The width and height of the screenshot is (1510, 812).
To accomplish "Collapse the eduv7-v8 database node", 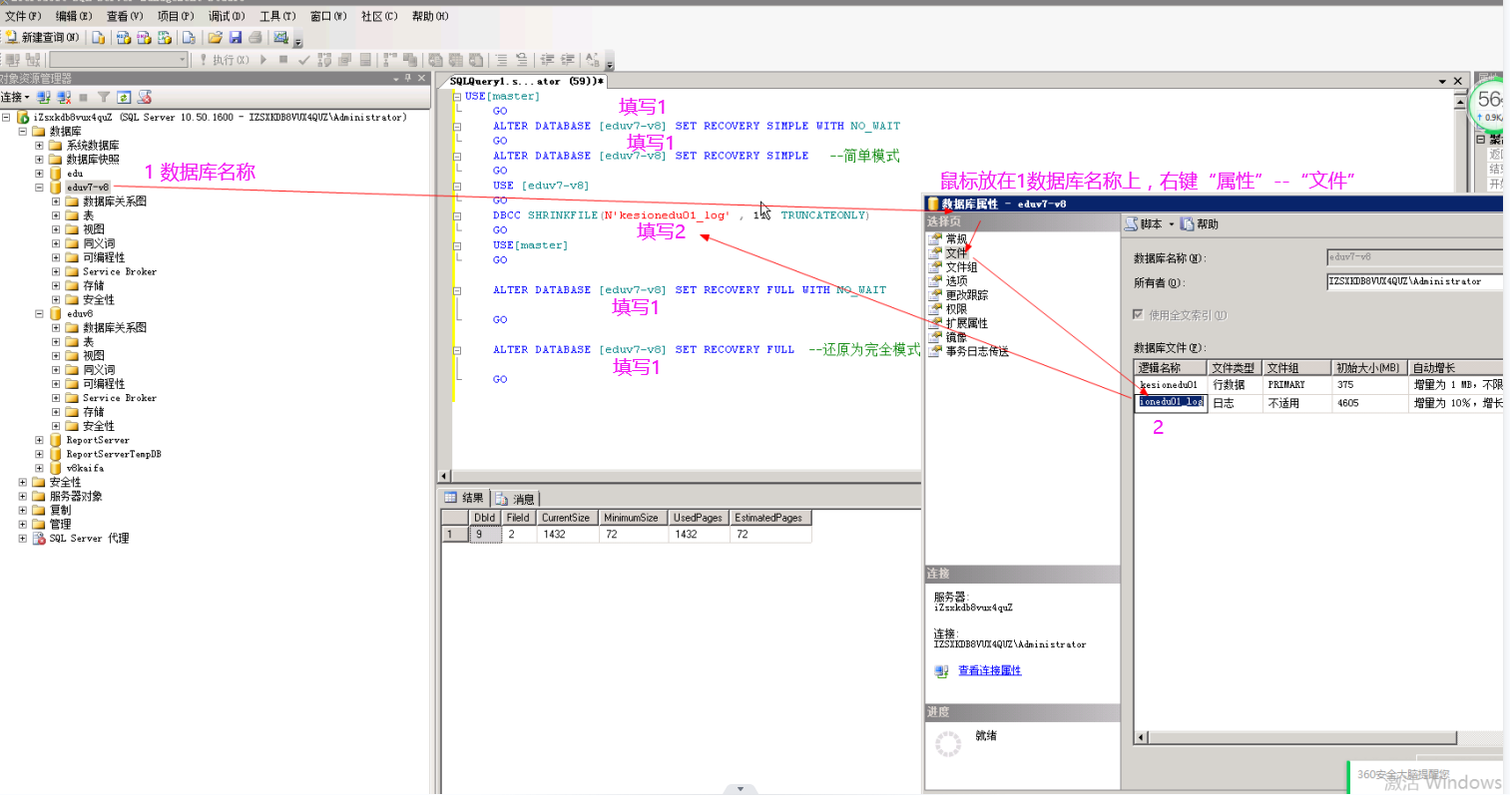I will click(x=39, y=188).
